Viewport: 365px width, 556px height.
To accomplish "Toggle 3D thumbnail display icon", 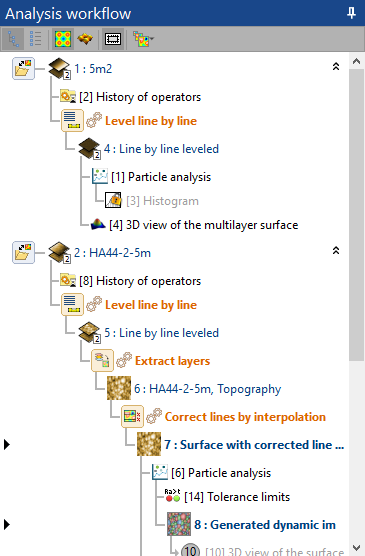I will click(x=85, y=39).
